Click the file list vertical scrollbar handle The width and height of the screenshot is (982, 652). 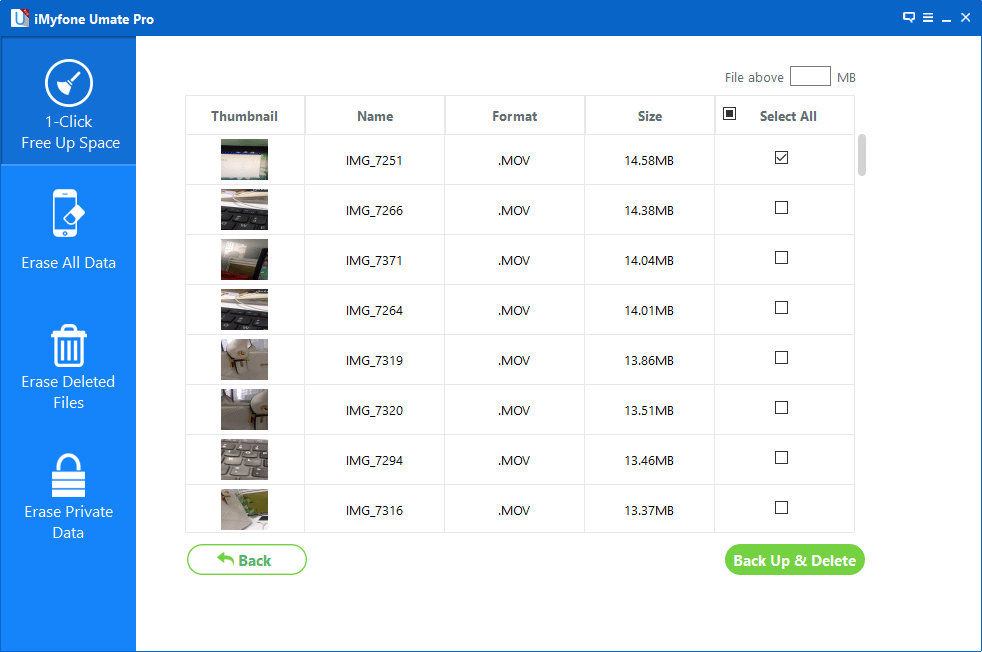[x=862, y=155]
